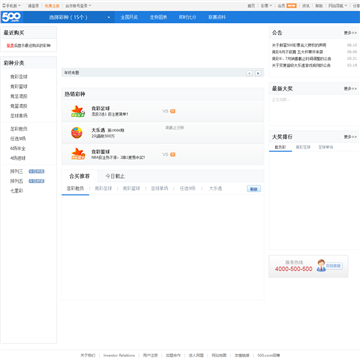
Task: Open the Investor Relations footer link
Action: (x=119, y=355)
